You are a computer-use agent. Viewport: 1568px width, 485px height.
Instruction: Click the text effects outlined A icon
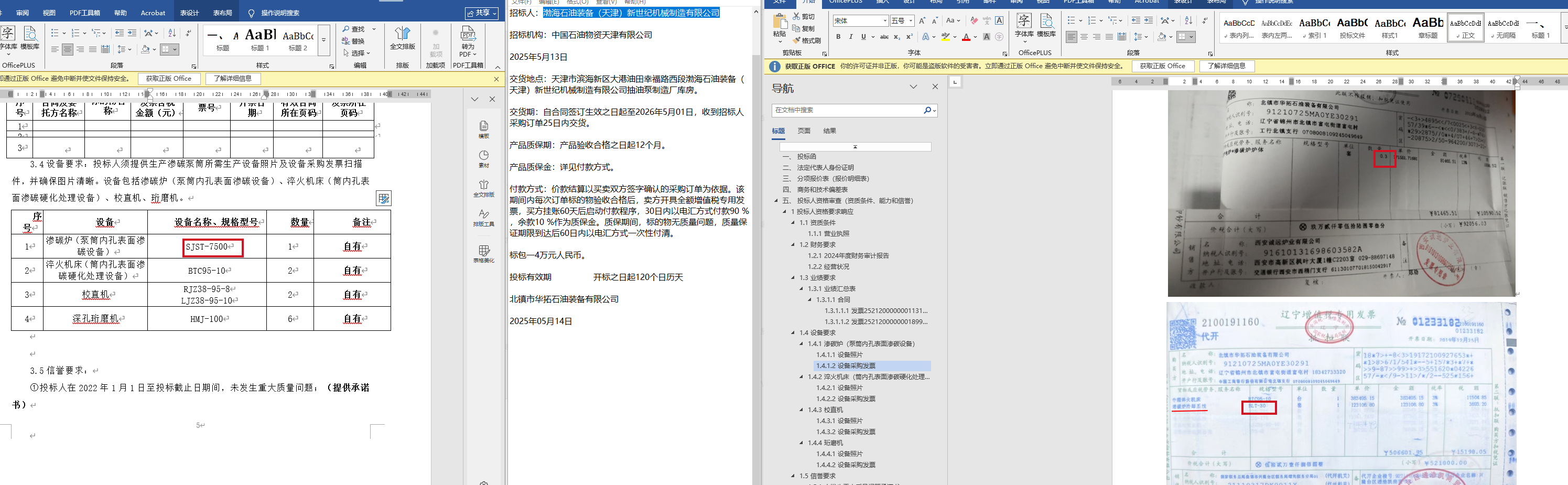point(926,37)
